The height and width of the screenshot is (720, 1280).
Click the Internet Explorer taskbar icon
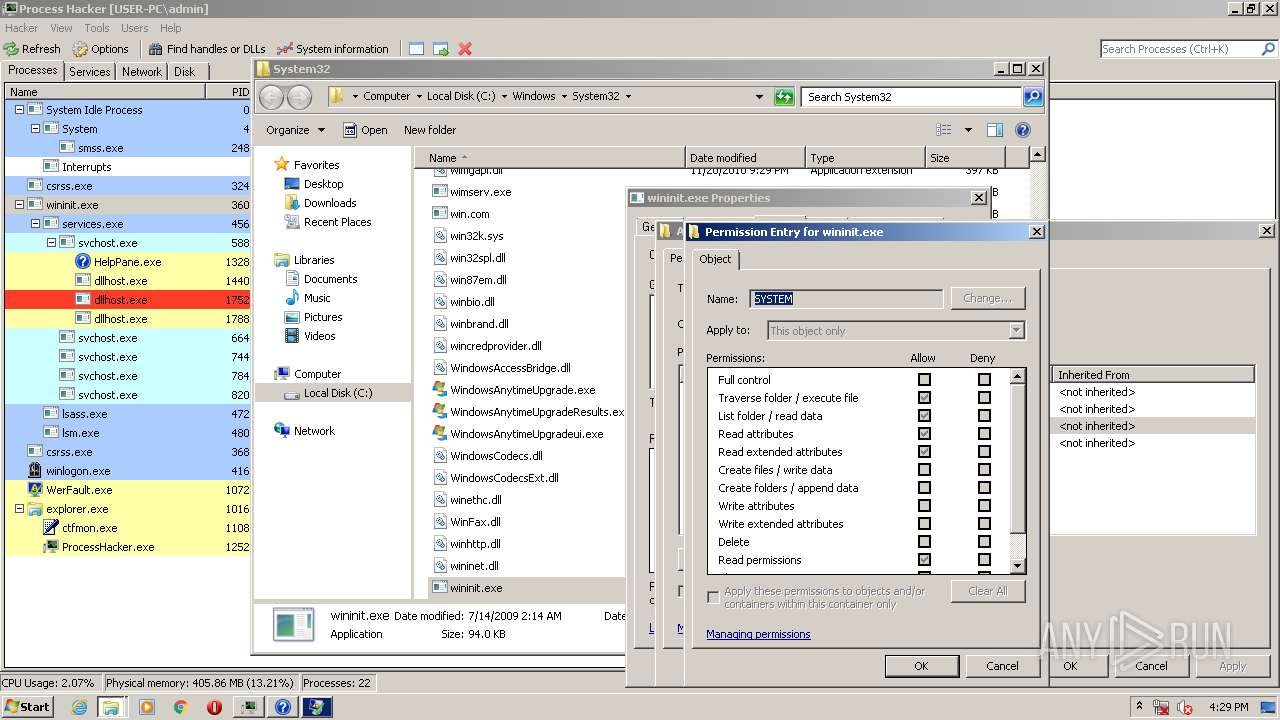point(80,706)
